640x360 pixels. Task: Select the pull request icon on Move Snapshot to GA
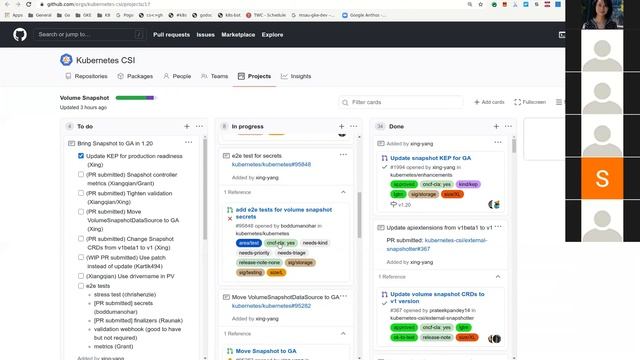click(x=230, y=351)
